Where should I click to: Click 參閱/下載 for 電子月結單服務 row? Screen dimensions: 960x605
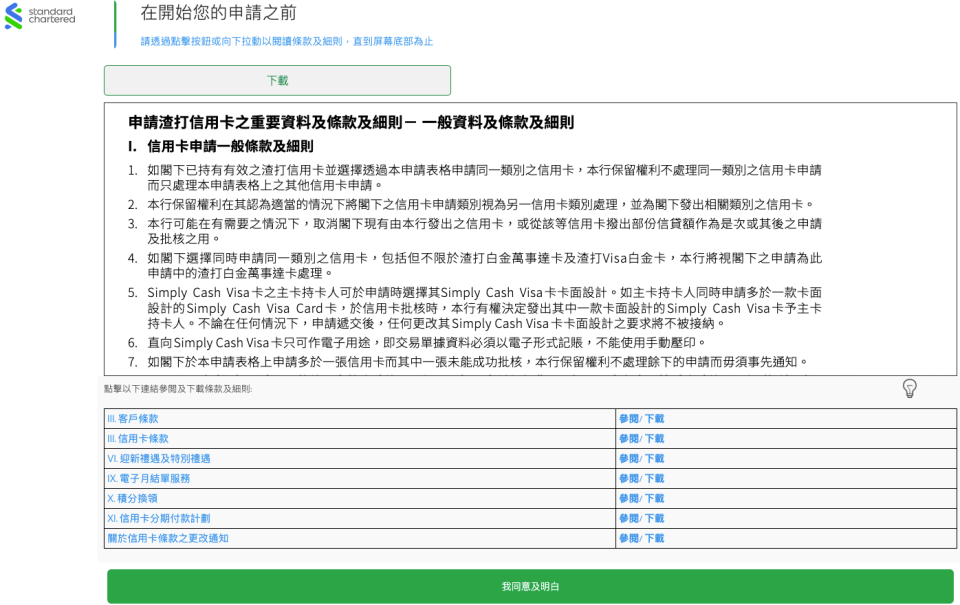[x=641, y=479]
